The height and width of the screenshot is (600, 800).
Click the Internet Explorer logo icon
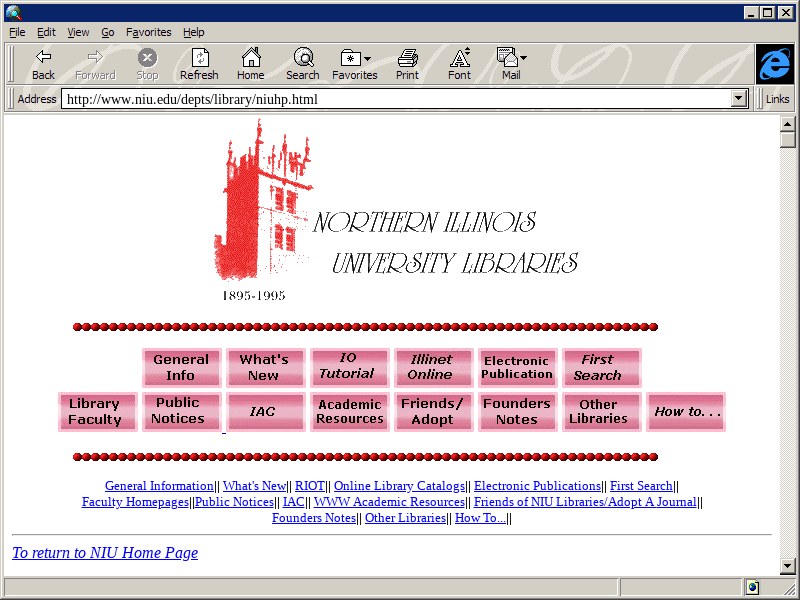(774, 64)
